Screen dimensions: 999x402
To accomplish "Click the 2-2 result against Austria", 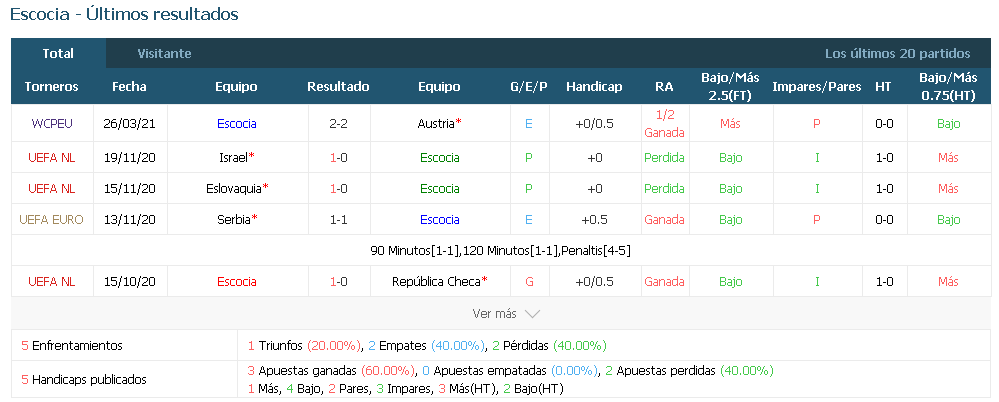I will click(338, 124).
